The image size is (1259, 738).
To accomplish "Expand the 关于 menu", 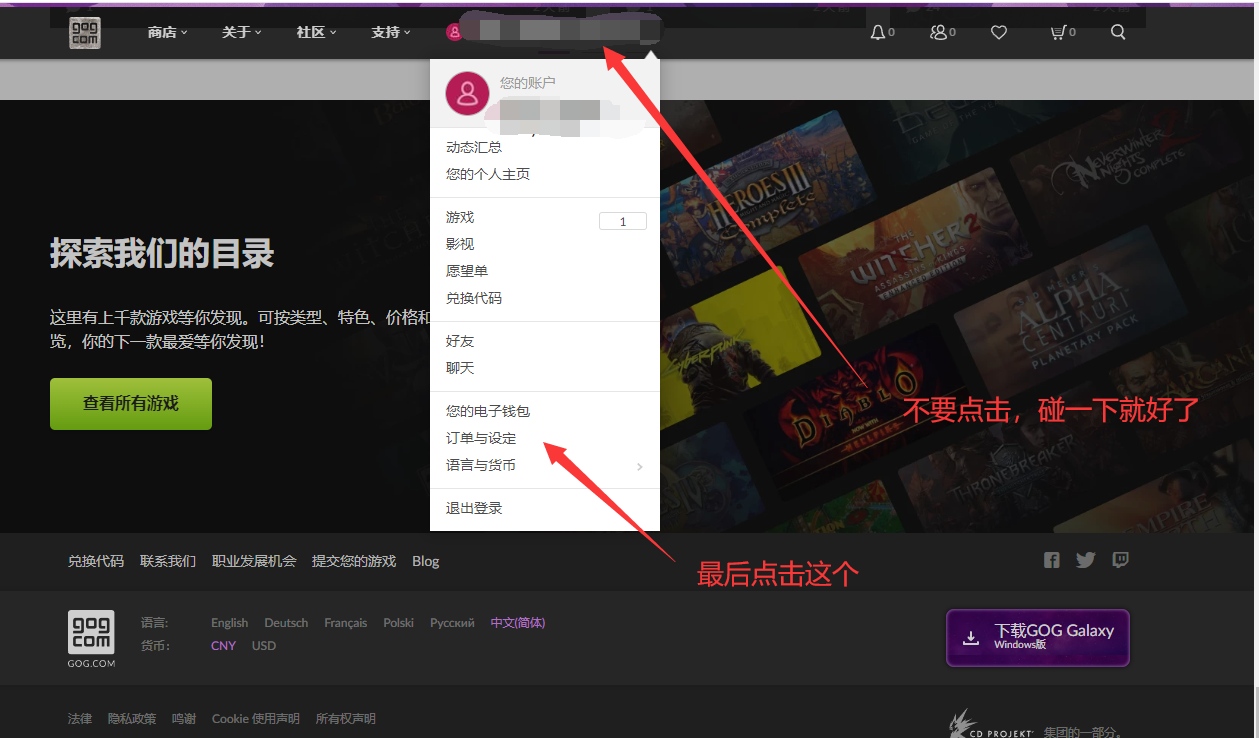I will tap(241, 32).
